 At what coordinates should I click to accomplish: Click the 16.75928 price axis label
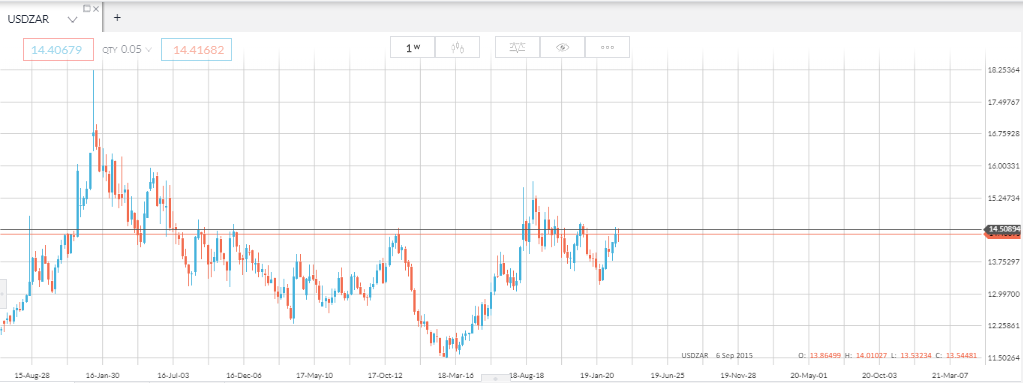[x=1003, y=134]
